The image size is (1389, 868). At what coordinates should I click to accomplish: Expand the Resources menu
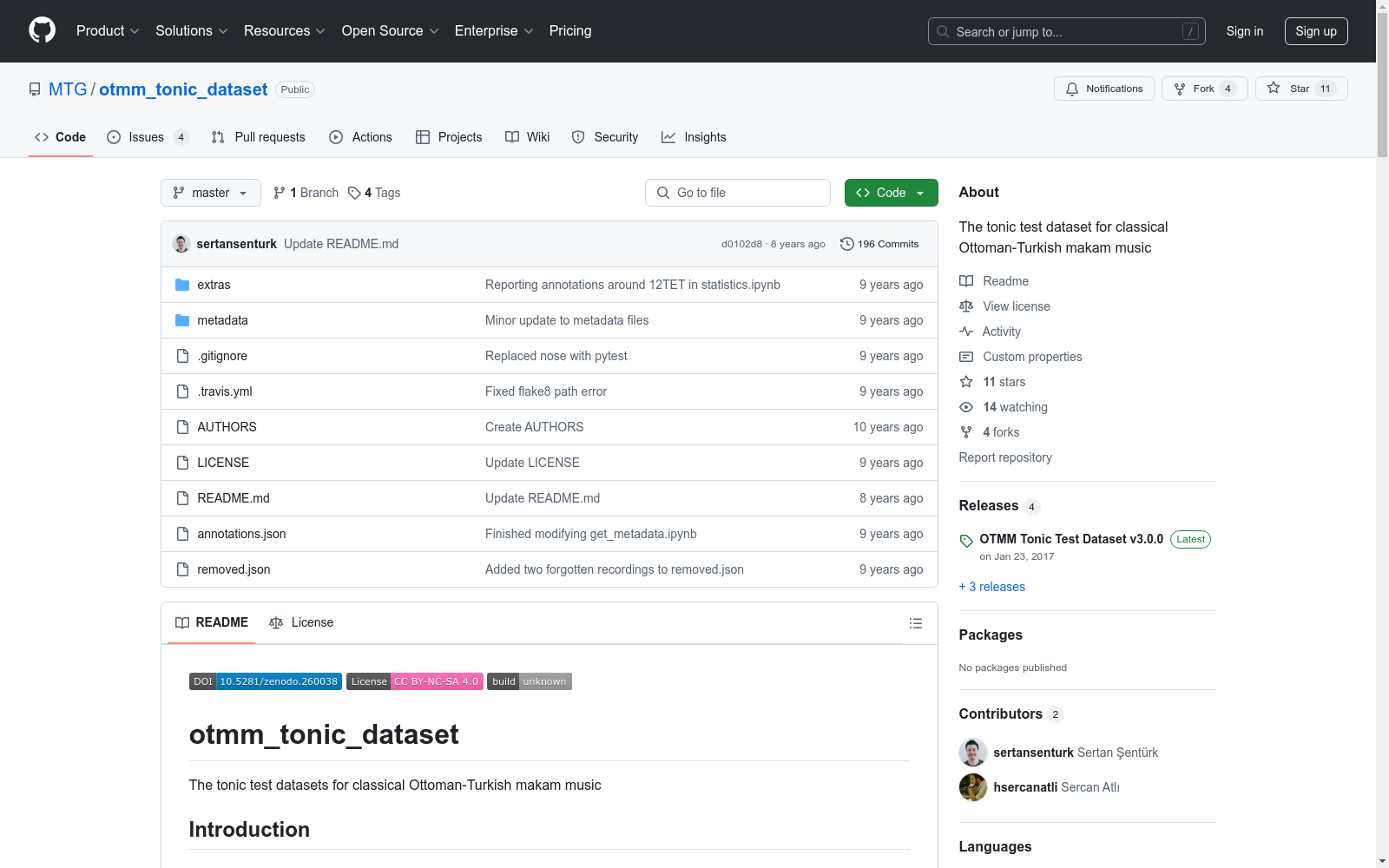285,31
